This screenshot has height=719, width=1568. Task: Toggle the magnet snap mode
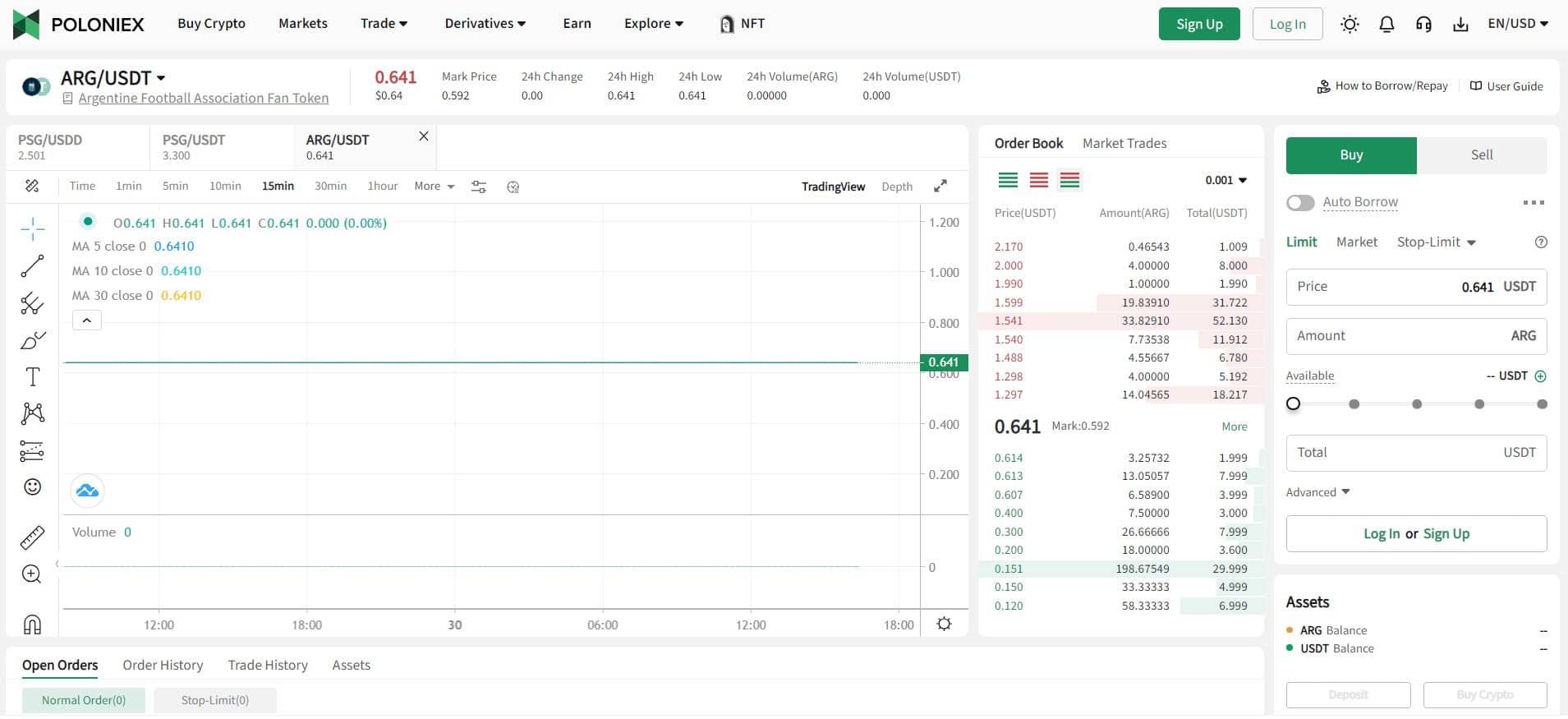click(32, 625)
